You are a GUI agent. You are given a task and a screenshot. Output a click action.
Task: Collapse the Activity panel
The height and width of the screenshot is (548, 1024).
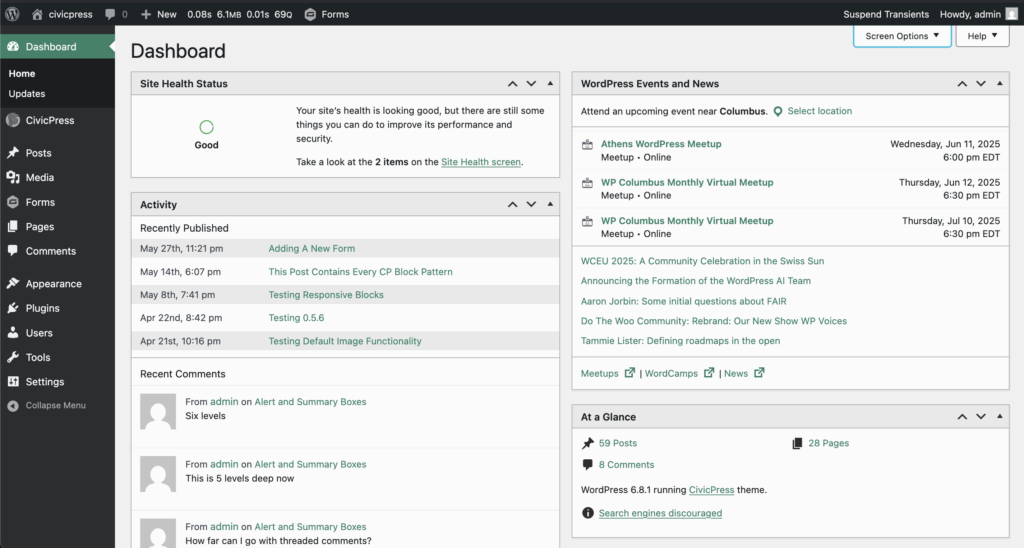(550, 204)
